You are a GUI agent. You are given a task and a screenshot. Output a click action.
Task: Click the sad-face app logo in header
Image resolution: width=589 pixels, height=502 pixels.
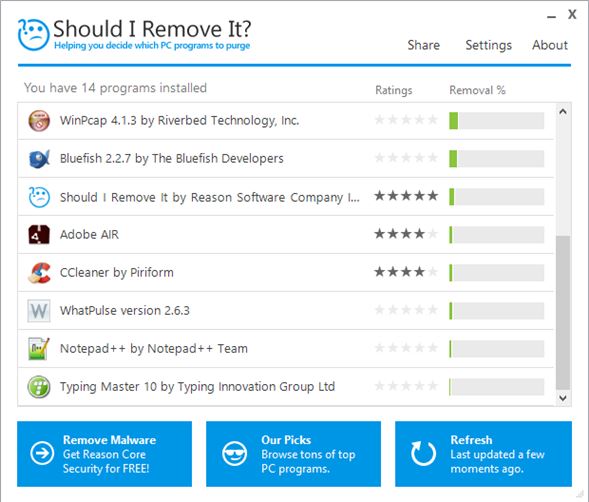coord(33,35)
